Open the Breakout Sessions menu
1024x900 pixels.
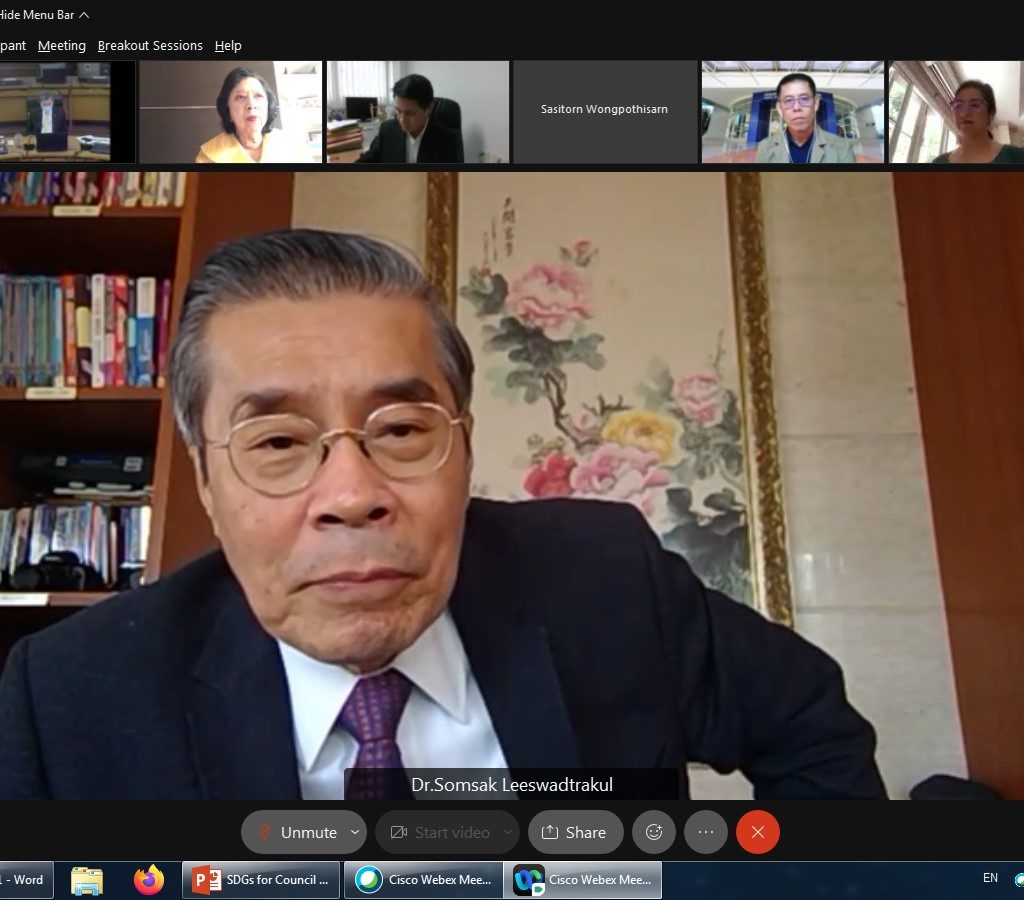tap(150, 46)
